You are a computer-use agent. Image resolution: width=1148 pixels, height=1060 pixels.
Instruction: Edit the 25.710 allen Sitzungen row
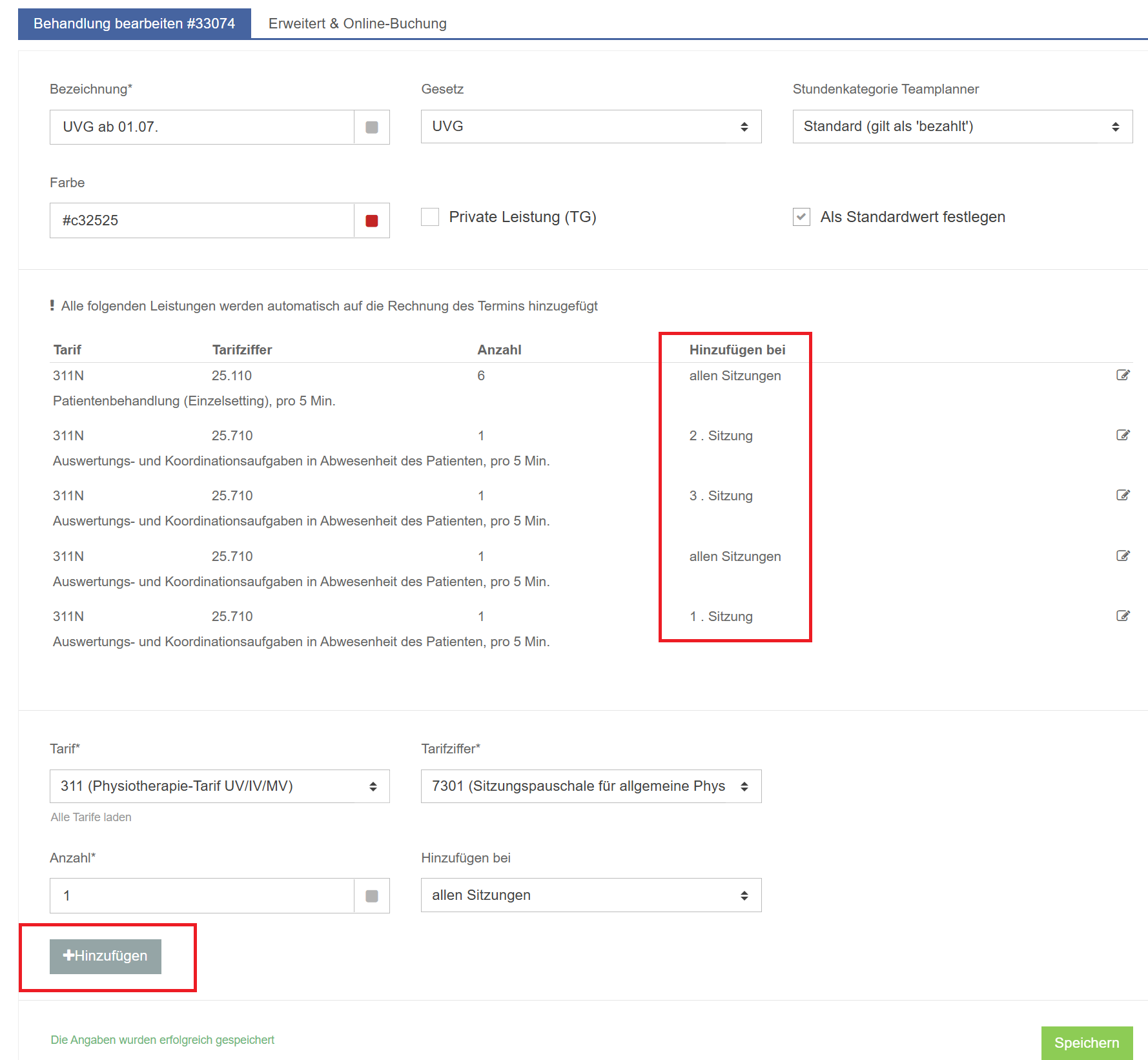(x=1123, y=556)
